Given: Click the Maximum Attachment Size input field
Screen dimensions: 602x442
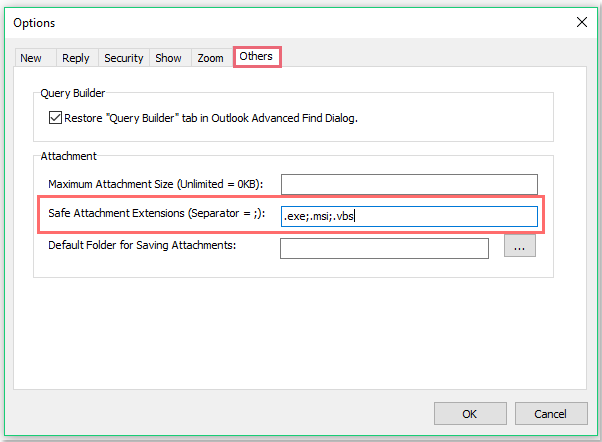Looking at the screenshot, I should 409,184.
